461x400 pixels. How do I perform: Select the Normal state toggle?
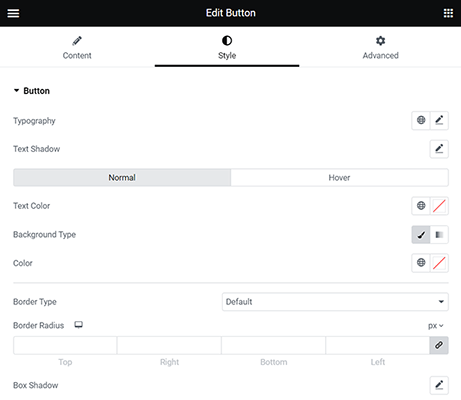[122, 177]
